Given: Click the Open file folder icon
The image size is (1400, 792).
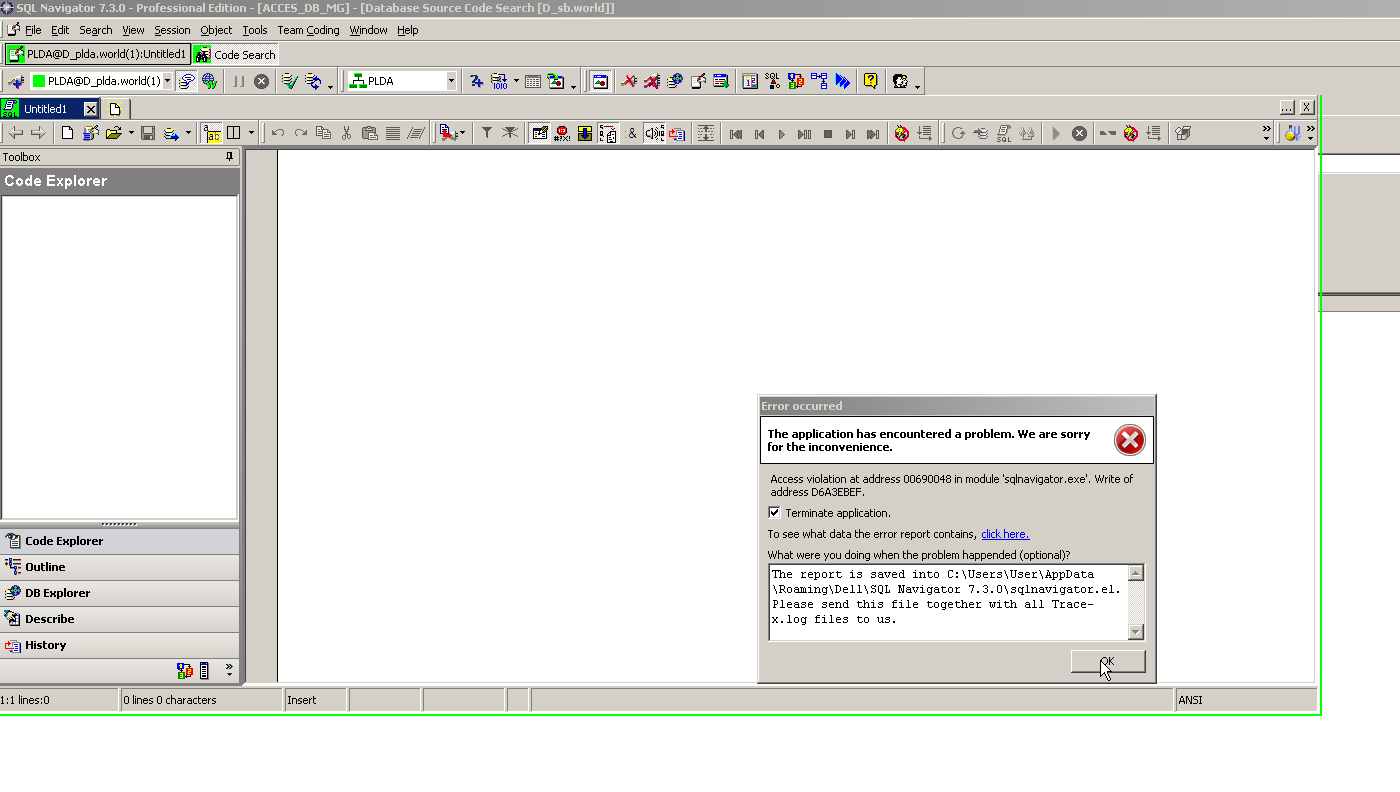Looking at the screenshot, I should point(113,133).
